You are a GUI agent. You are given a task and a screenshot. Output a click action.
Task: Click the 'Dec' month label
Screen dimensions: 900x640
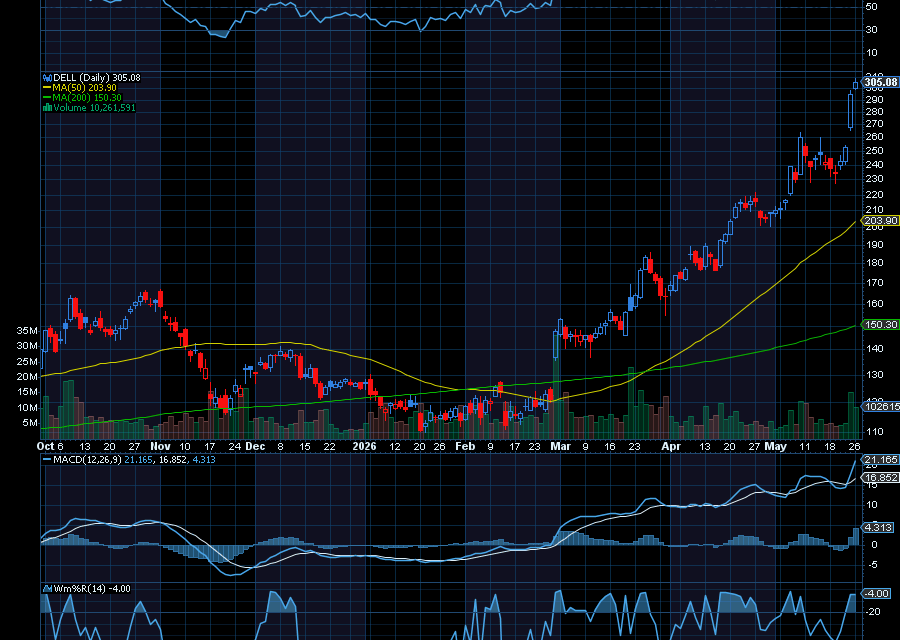[x=255, y=447]
